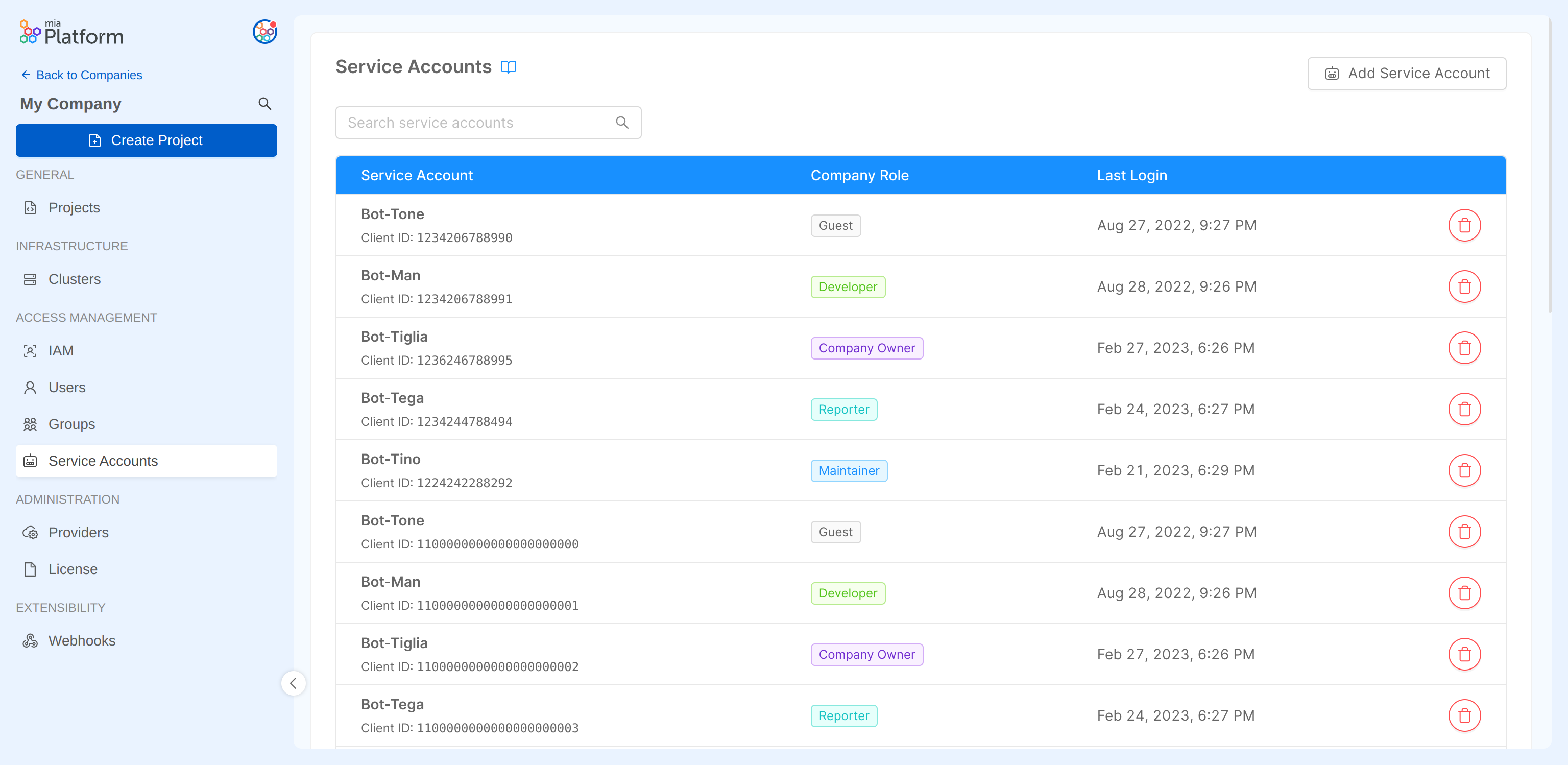This screenshot has width=1568, height=765.
Task: Open the Projects section icon in sidebar
Action: point(31,207)
